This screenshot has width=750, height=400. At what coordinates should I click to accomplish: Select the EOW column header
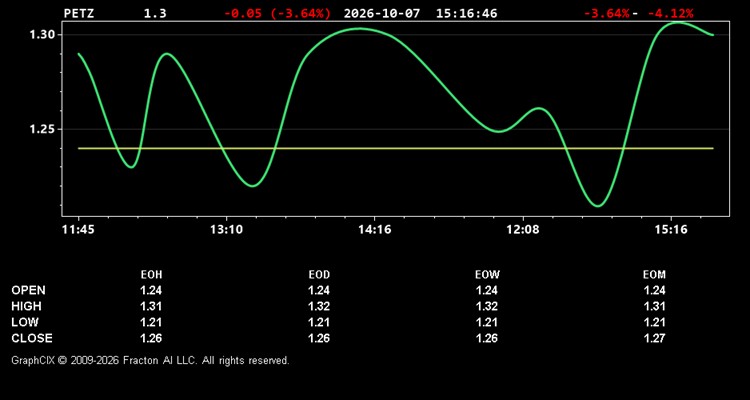click(x=487, y=275)
